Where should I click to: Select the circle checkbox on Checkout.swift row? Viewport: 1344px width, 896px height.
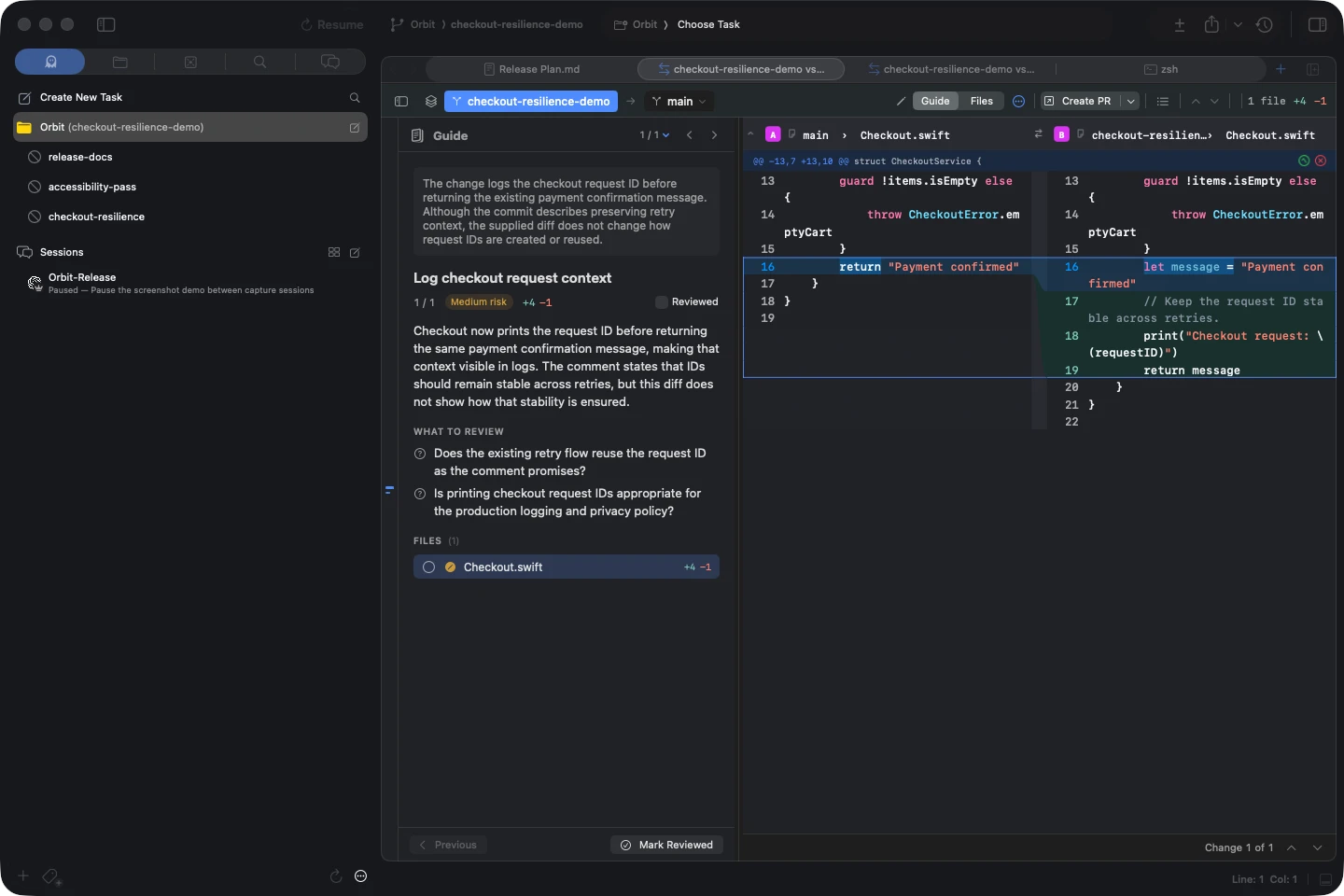pyautogui.click(x=428, y=567)
